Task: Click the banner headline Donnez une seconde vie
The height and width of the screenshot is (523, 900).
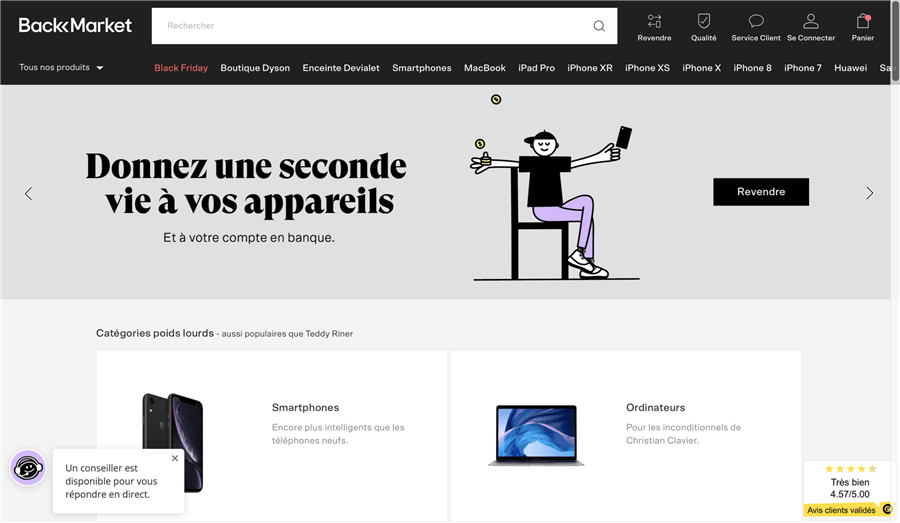Action: click(x=246, y=183)
